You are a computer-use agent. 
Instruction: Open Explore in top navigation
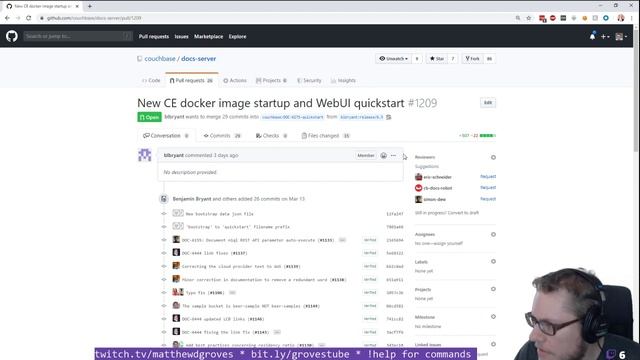(237, 36)
